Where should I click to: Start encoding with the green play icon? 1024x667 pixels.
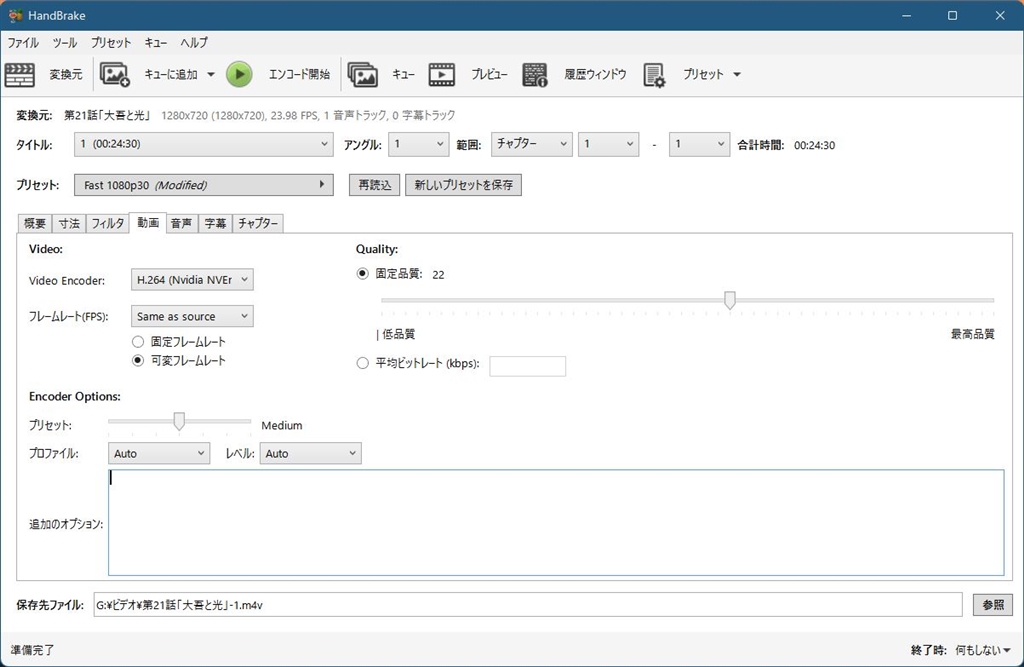(x=239, y=74)
